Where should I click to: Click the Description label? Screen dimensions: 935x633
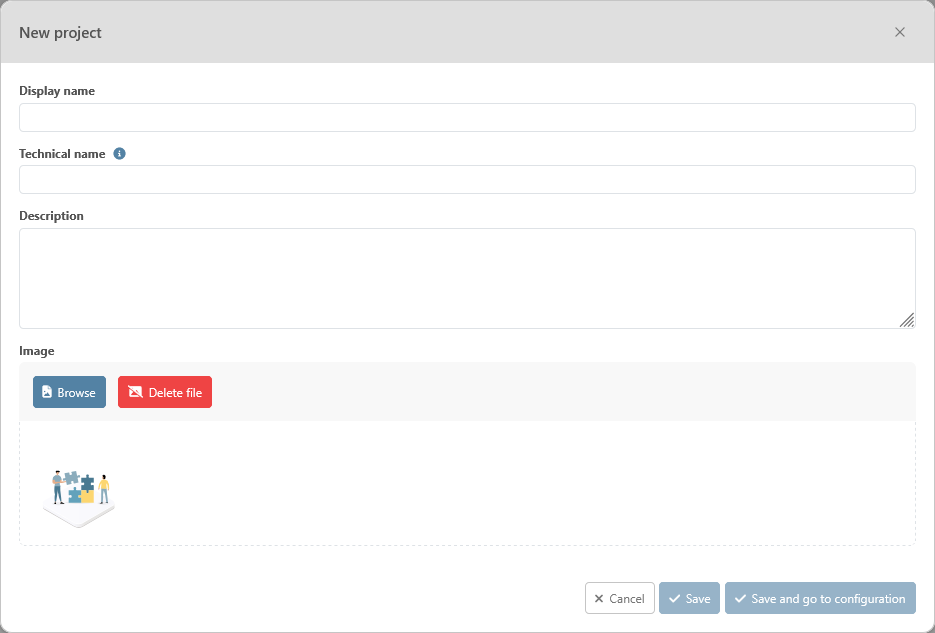[51, 216]
